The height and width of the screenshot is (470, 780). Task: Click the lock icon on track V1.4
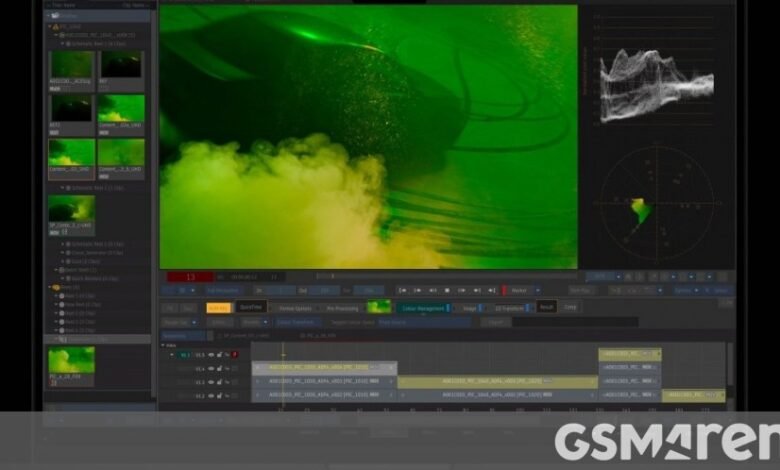pos(219,368)
